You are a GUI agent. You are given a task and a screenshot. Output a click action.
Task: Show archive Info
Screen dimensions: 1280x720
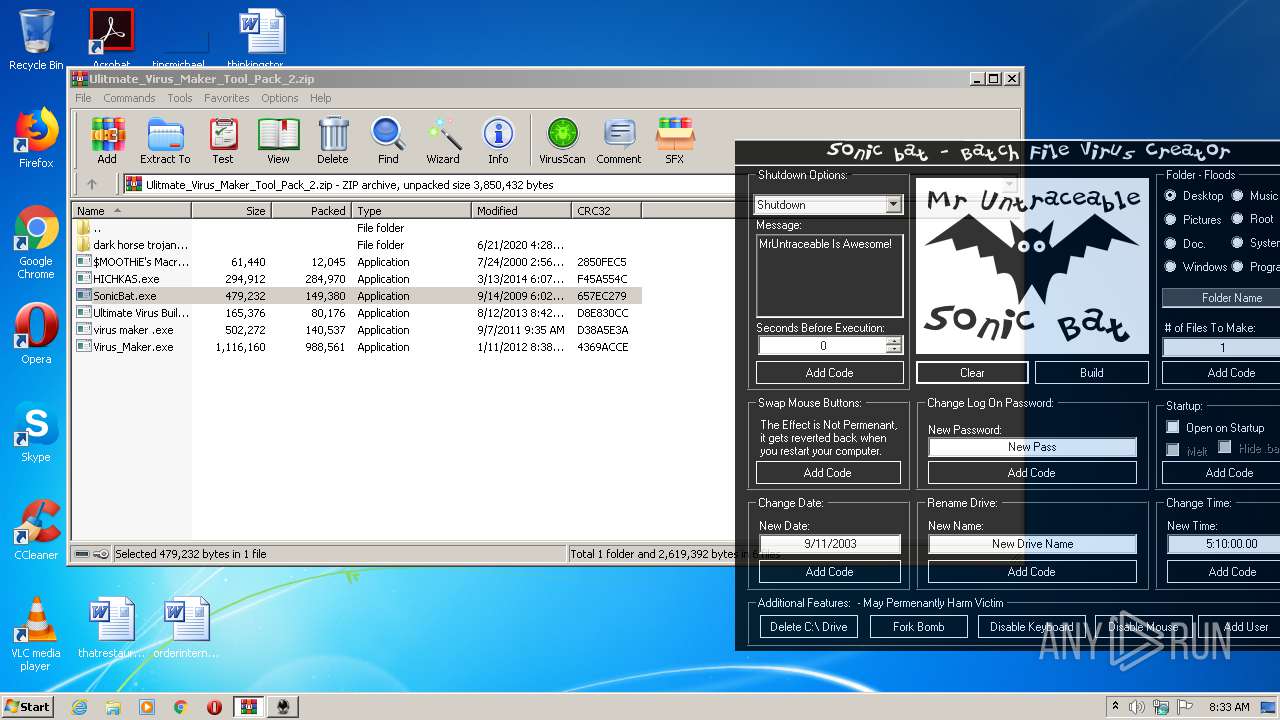[x=498, y=141]
